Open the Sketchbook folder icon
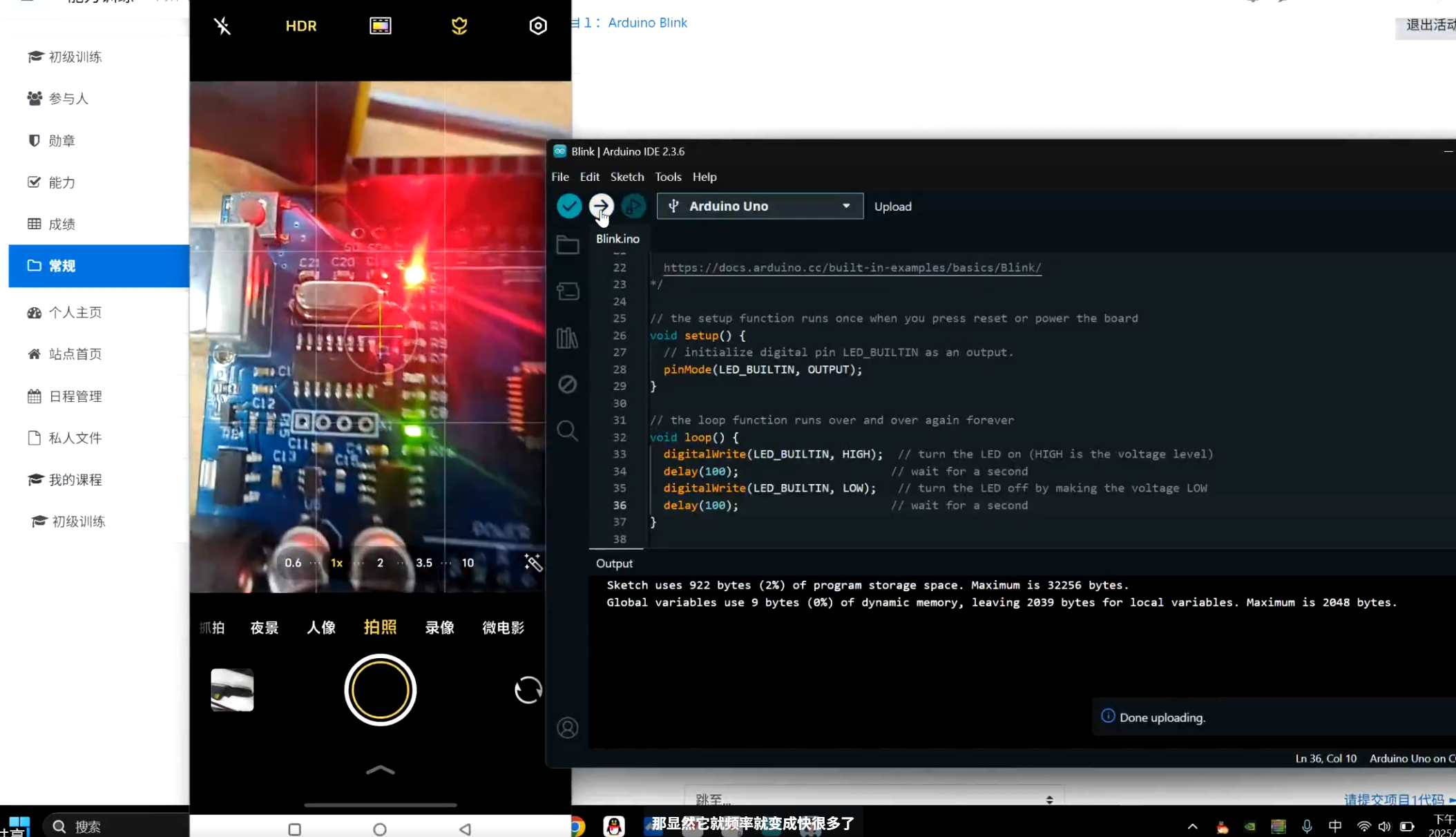This screenshot has width=1456, height=837. point(568,245)
